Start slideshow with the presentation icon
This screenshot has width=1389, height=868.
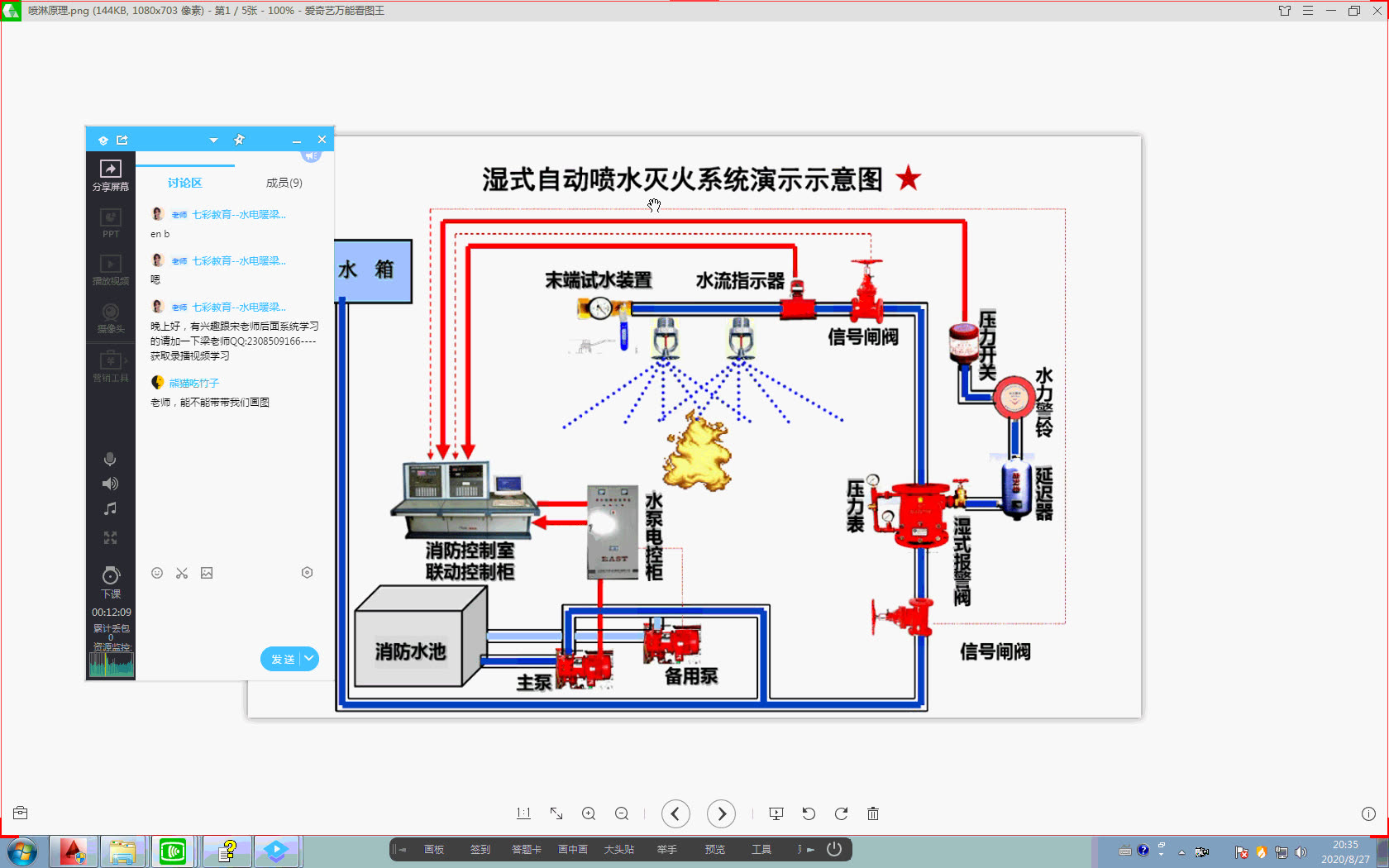[x=776, y=813]
